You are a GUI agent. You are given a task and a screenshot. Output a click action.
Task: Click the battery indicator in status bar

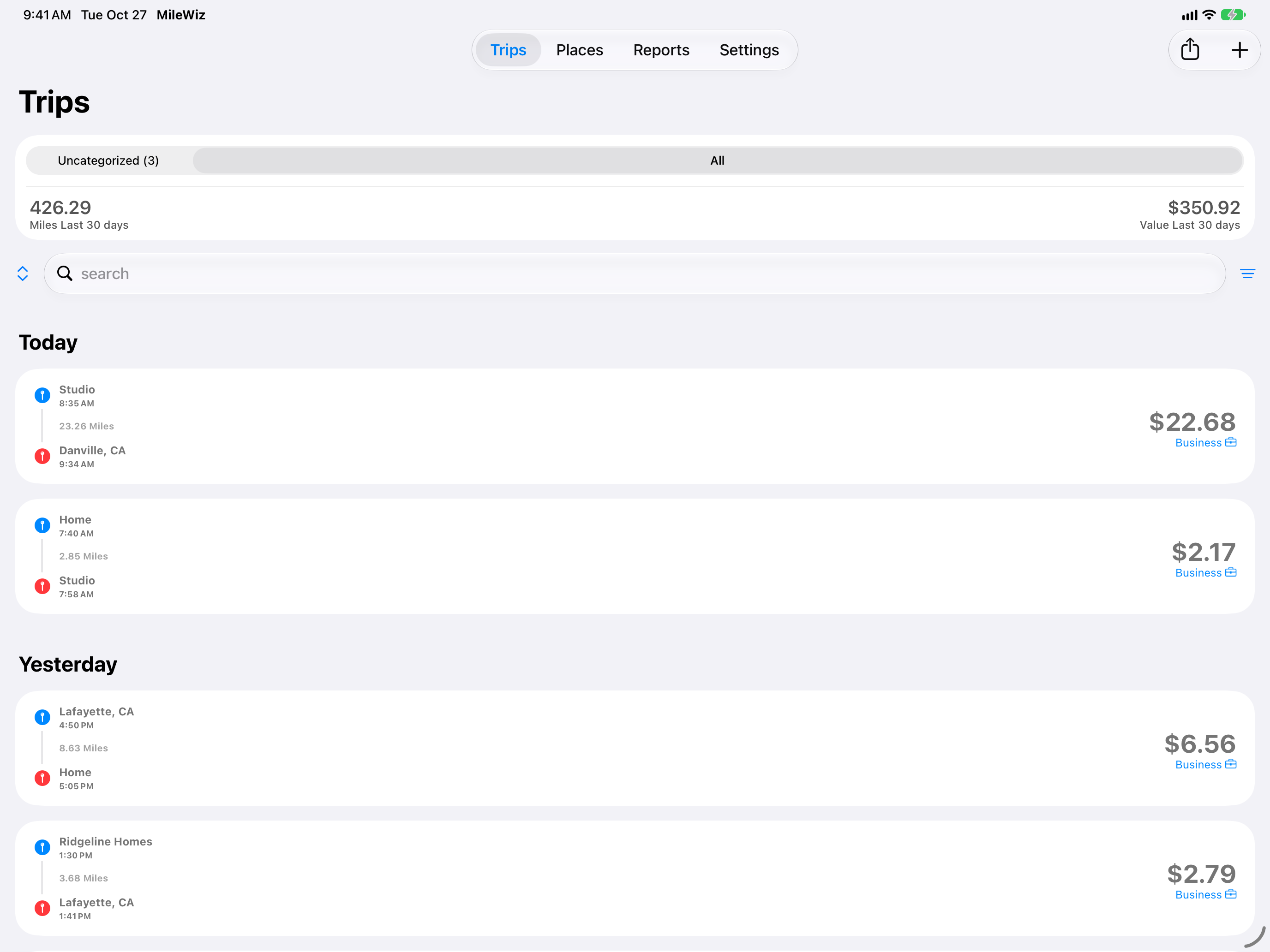[x=1233, y=15]
